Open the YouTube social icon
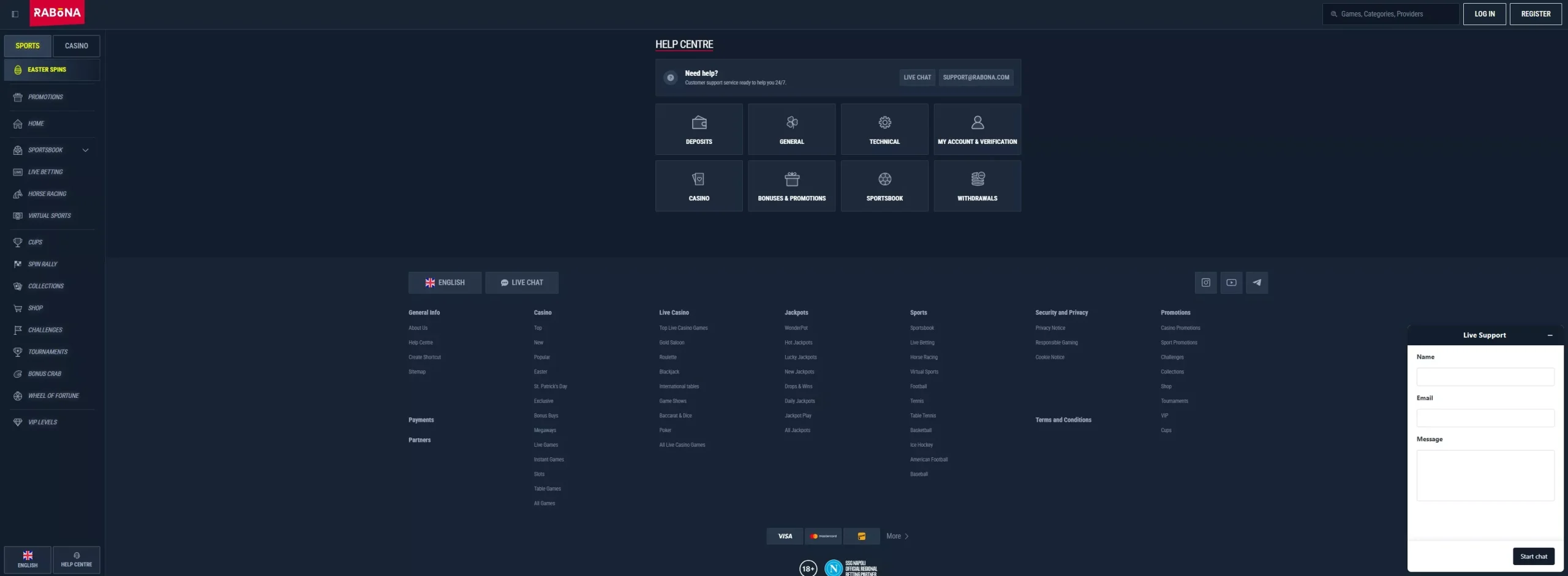This screenshot has width=1568, height=576. pos(1231,283)
